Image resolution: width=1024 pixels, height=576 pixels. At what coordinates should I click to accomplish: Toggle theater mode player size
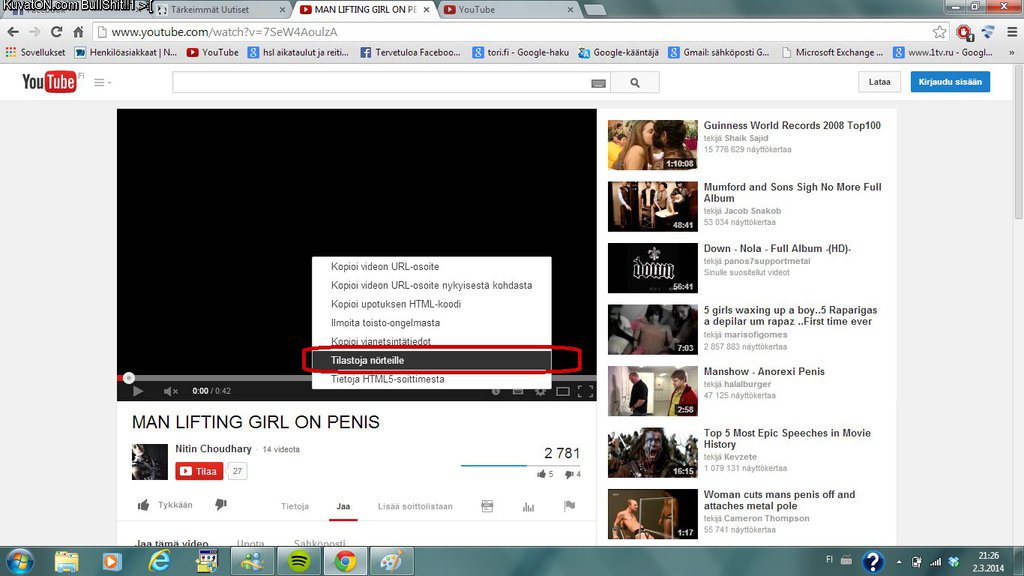[563, 391]
